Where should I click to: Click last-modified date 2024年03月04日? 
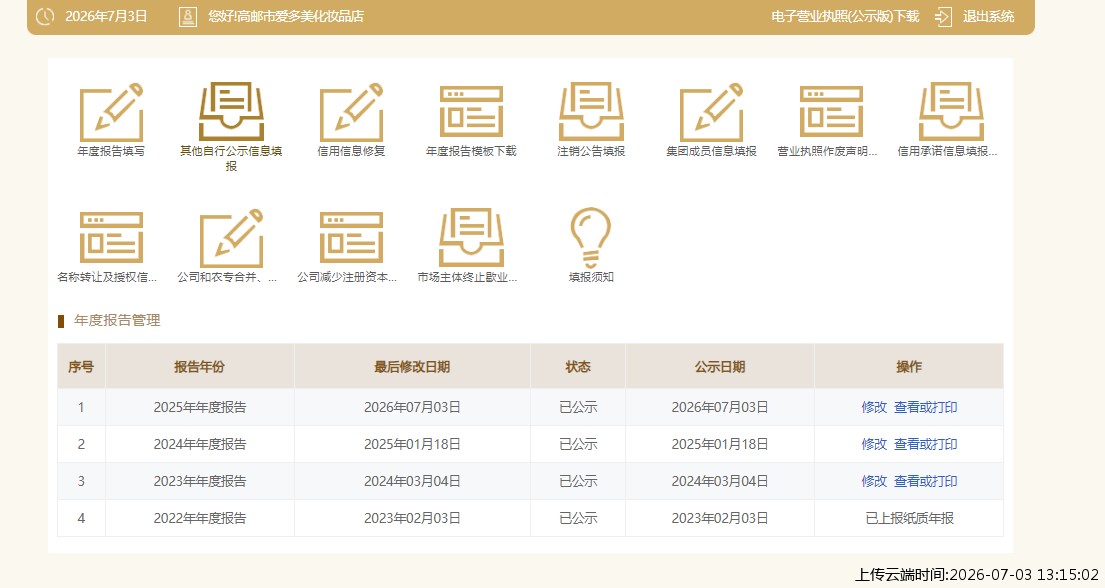tap(412, 481)
